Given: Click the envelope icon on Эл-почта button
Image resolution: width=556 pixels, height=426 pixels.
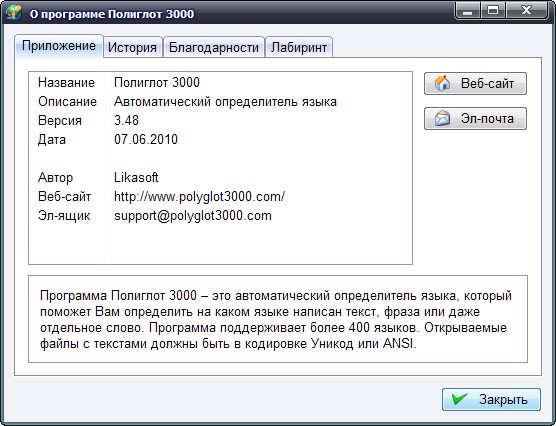Looking at the screenshot, I should (442, 118).
